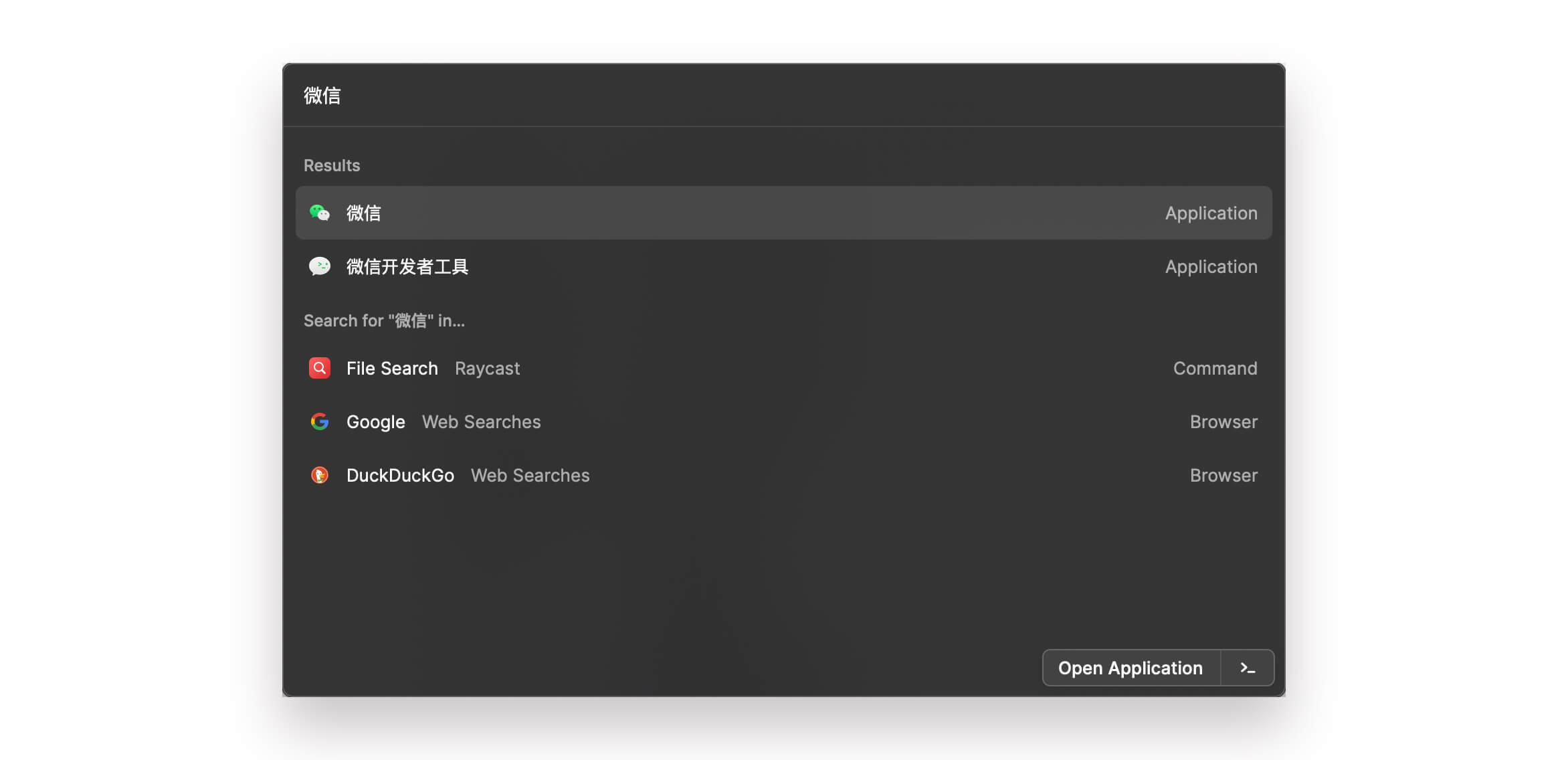Click the Search for "微信" in… header
Image resolution: width=1568 pixels, height=760 pixels.
pos(384,320)
